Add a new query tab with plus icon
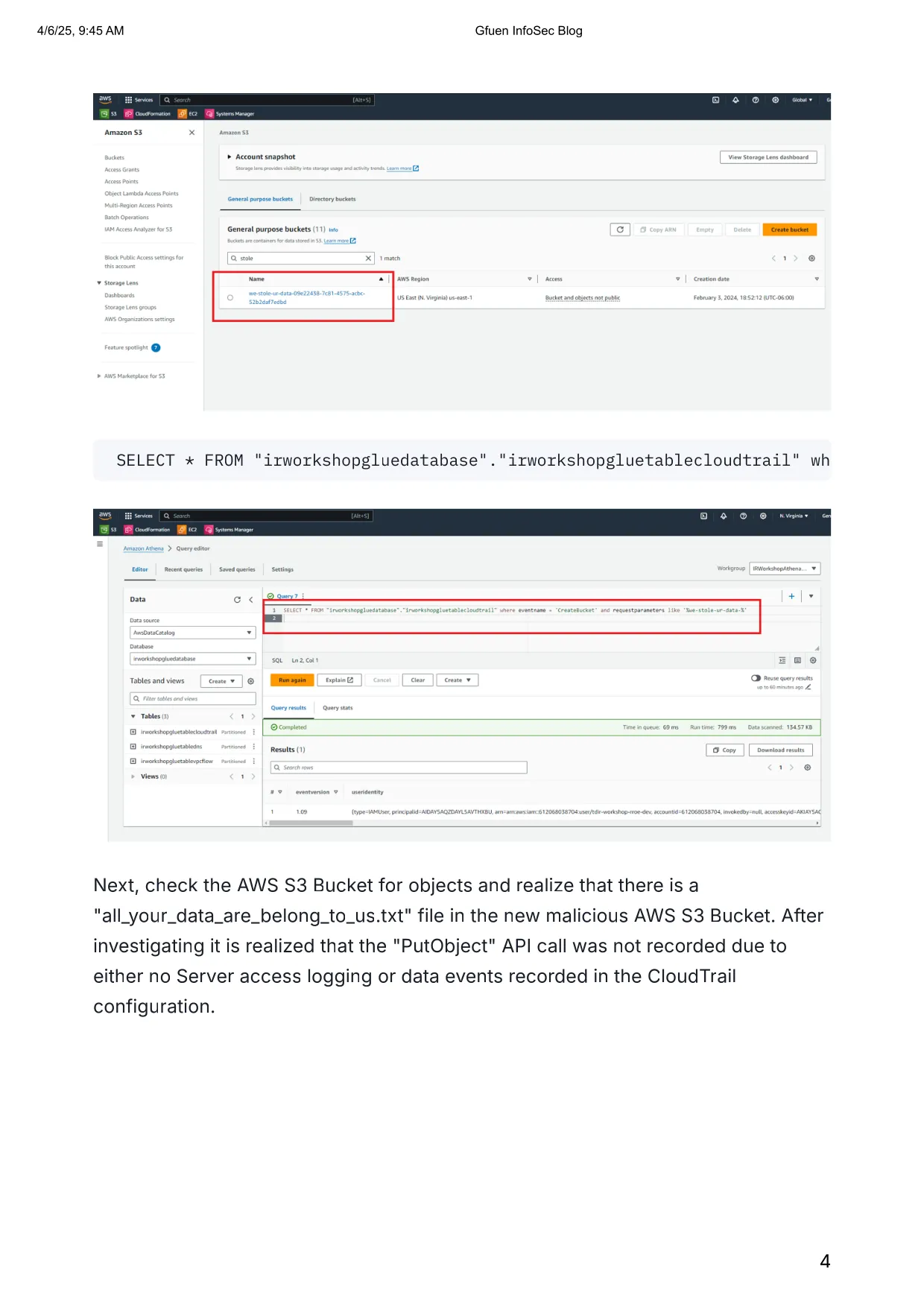Viewport: 924px width, 1307px height. pyautogui.click(x=791, y=596)
